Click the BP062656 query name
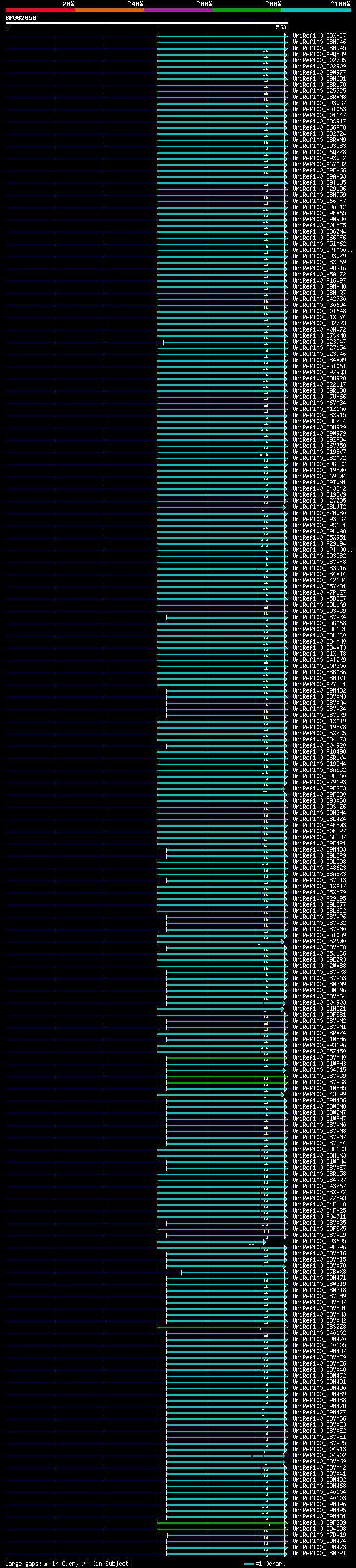The image size is (356, 1568). click(21, 18)
